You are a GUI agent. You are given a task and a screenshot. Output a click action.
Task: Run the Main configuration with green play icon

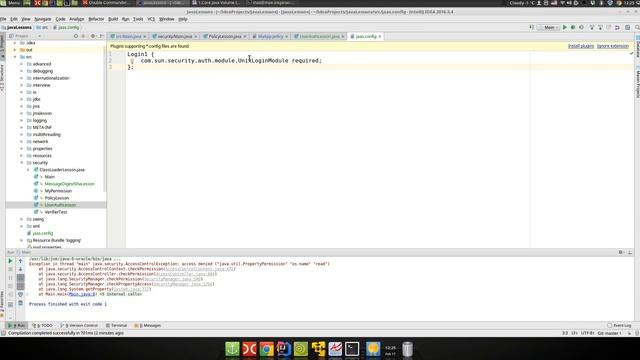[565, 27]
